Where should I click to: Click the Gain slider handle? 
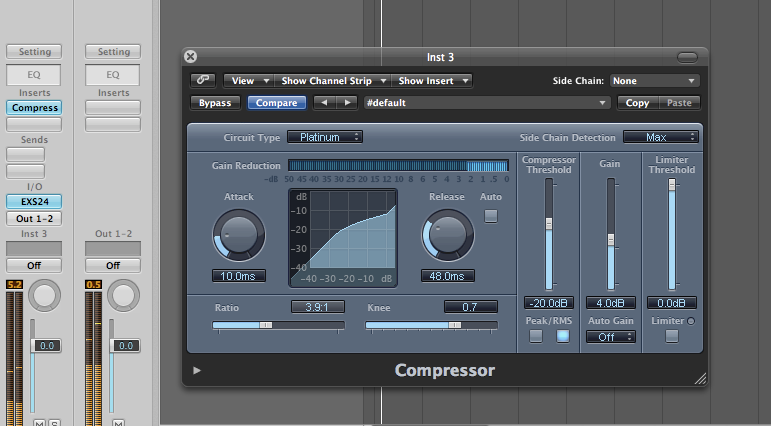point(611,240)
